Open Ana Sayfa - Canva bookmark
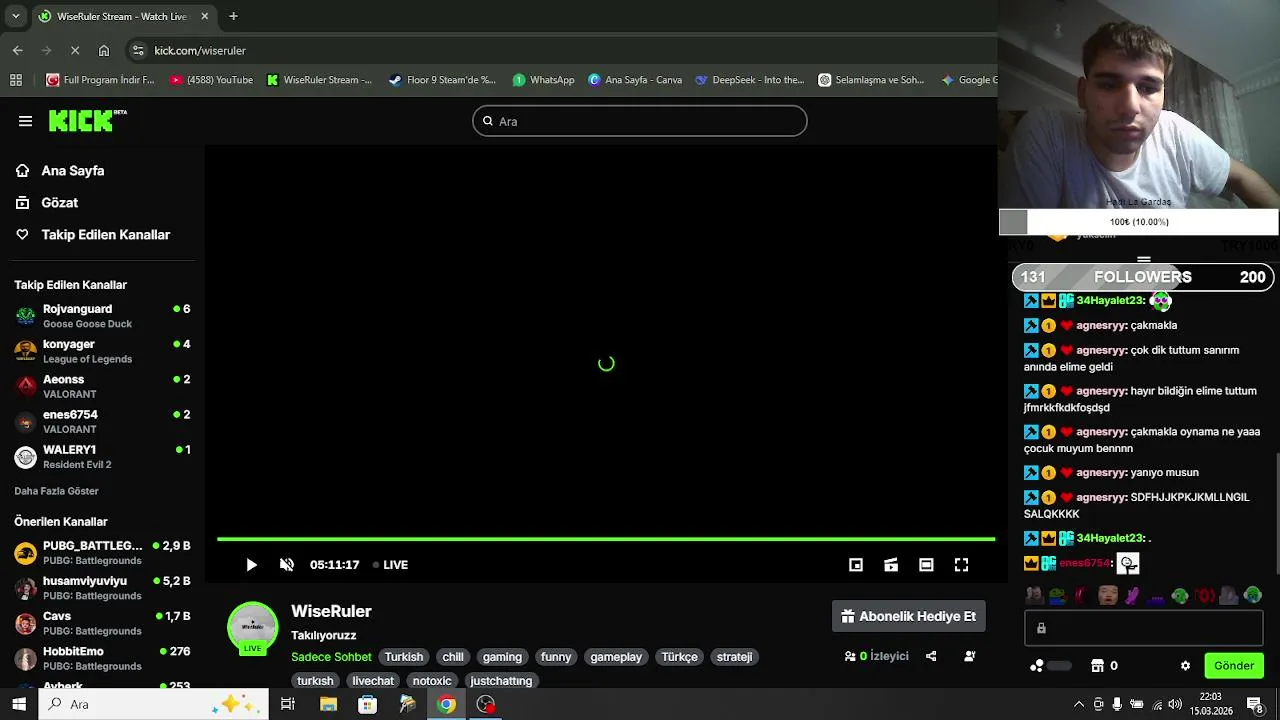 635,80
